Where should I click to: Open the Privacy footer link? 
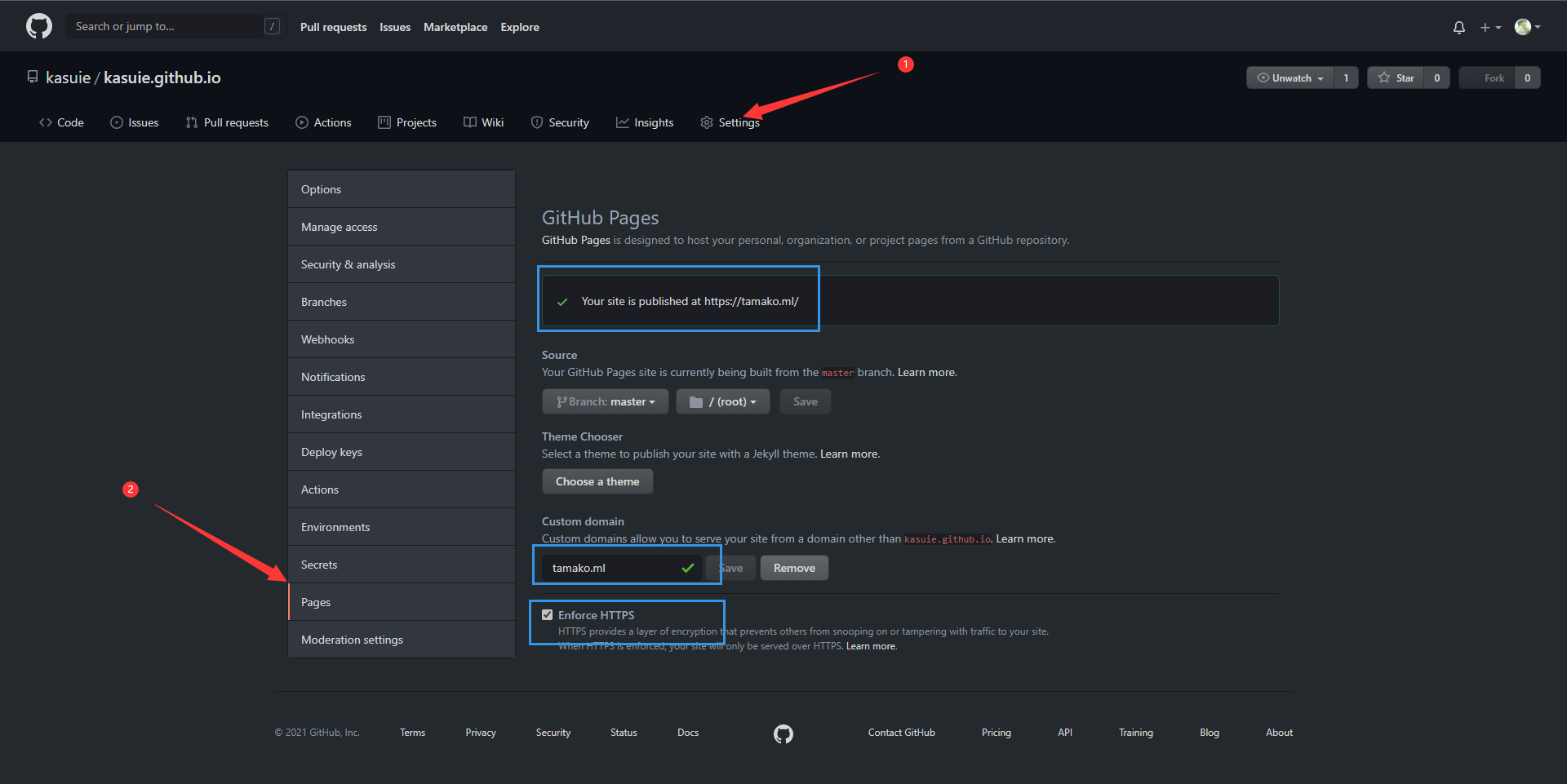[x=481, y=733]
